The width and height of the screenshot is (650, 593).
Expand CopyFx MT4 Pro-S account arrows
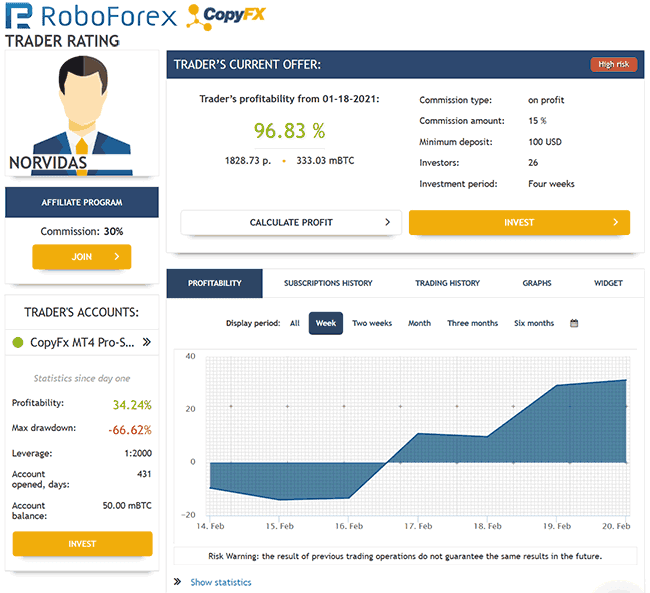pos(147,342)
